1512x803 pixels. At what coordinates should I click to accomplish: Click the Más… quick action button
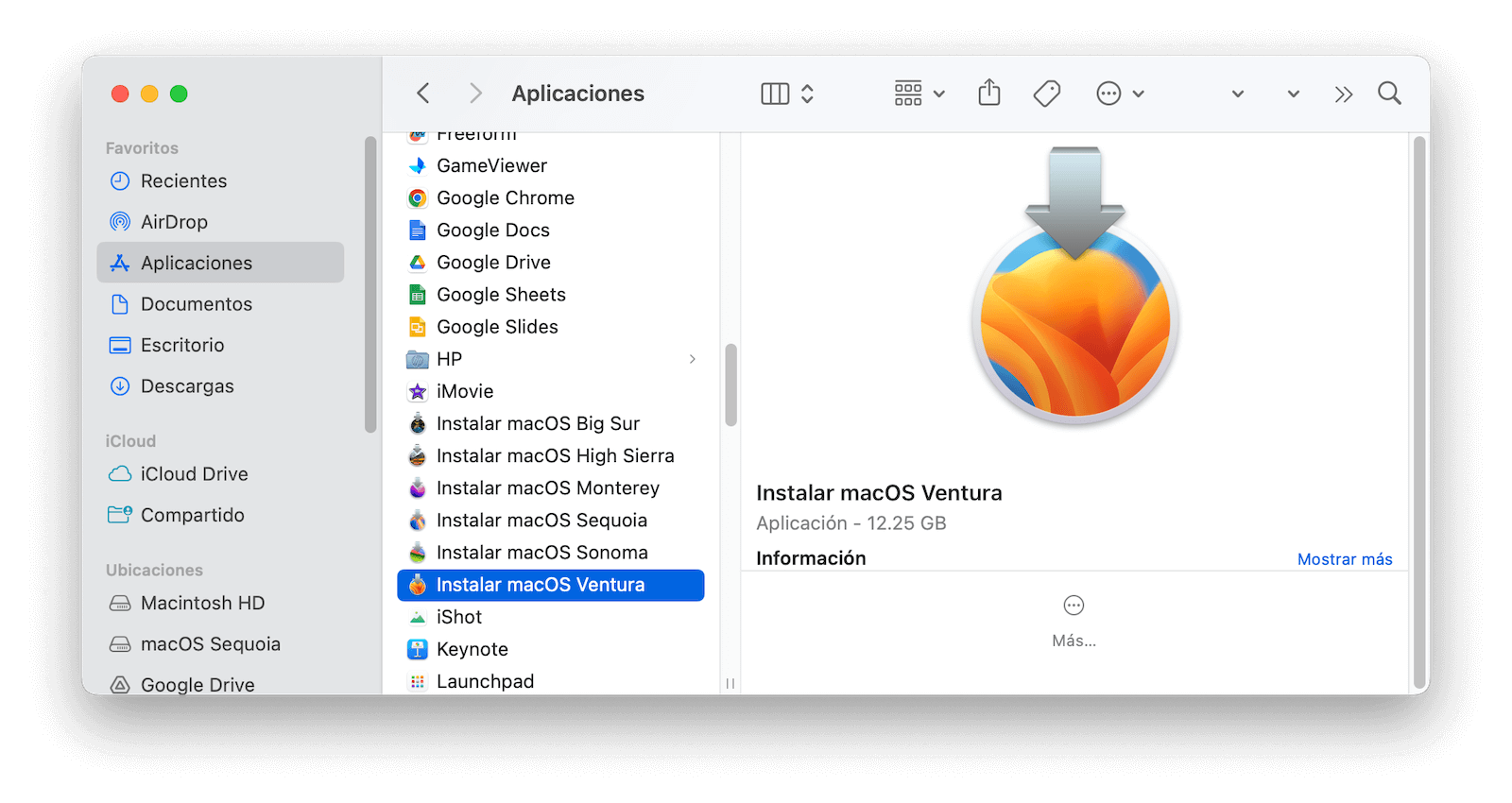1074,621
